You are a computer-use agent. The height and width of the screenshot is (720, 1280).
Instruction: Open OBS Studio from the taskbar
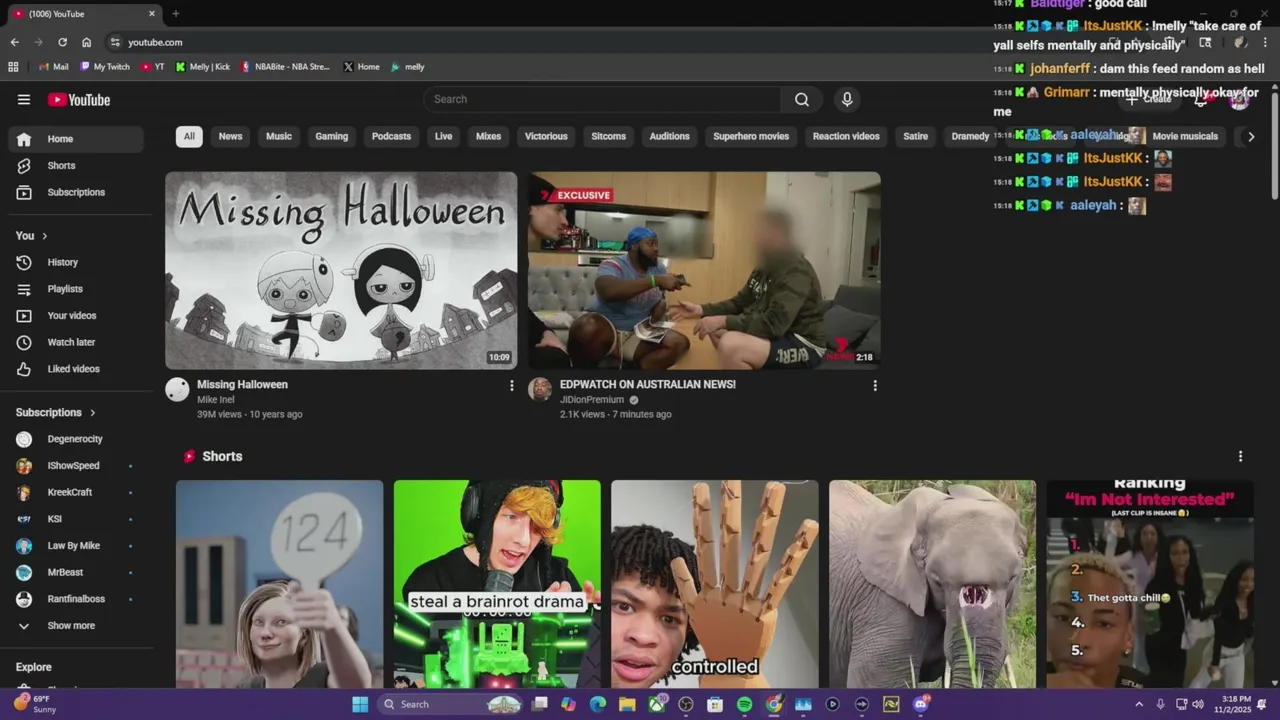686,704
